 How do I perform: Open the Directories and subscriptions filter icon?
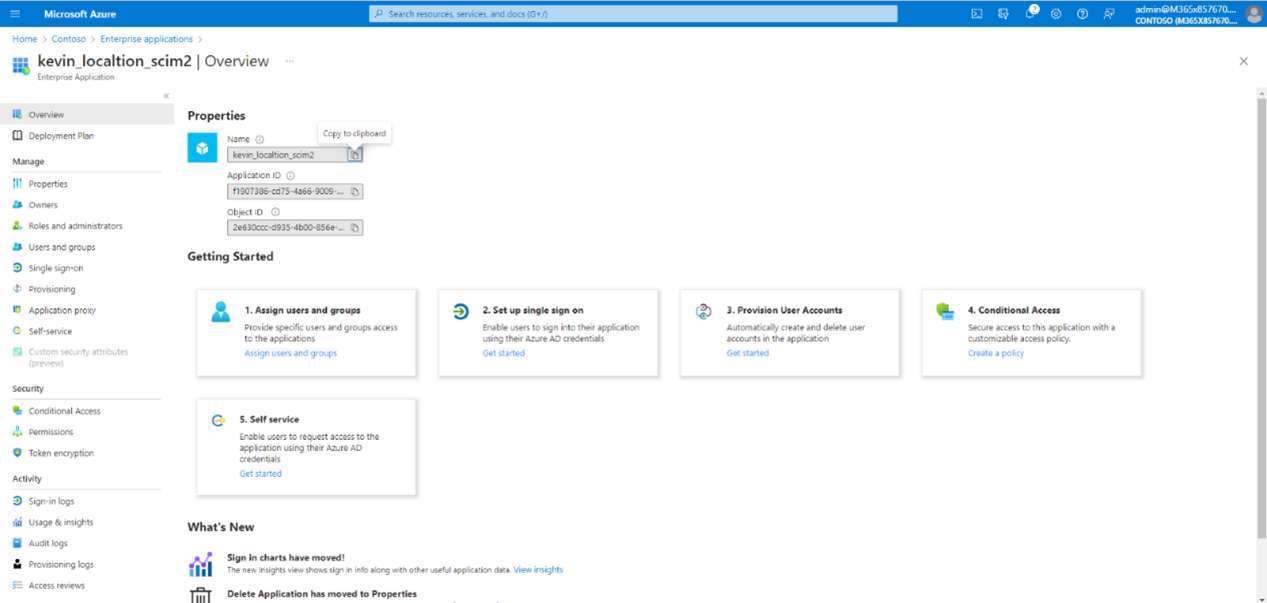pyautogui.click(x=1003, y=14)
